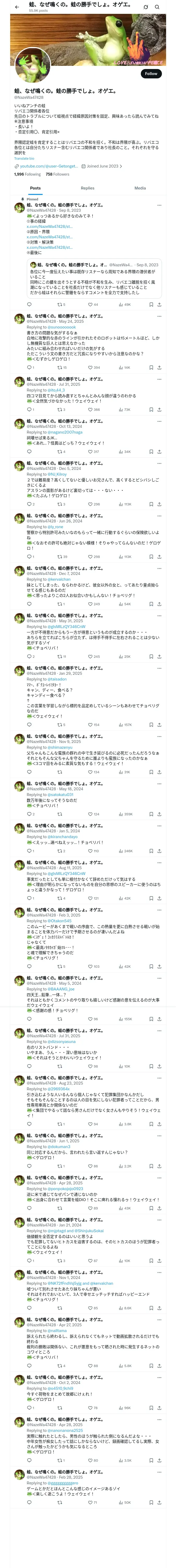176x1568 pixels.
Task: Open the Posts tab
Action: pos(36,188)
